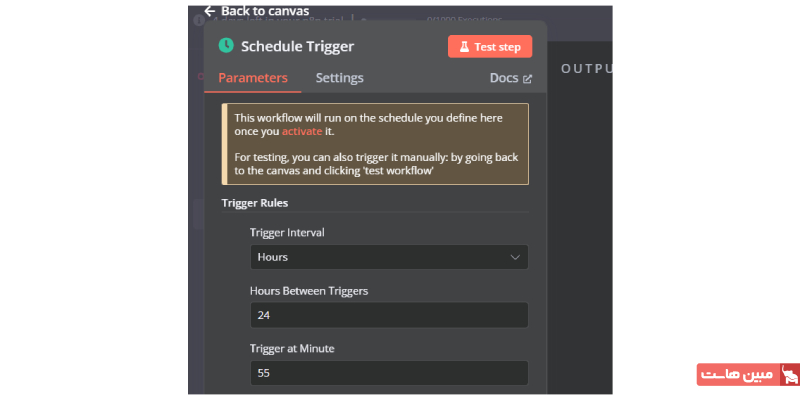
Task: Open the Docs link
Action: pos(504,78)
